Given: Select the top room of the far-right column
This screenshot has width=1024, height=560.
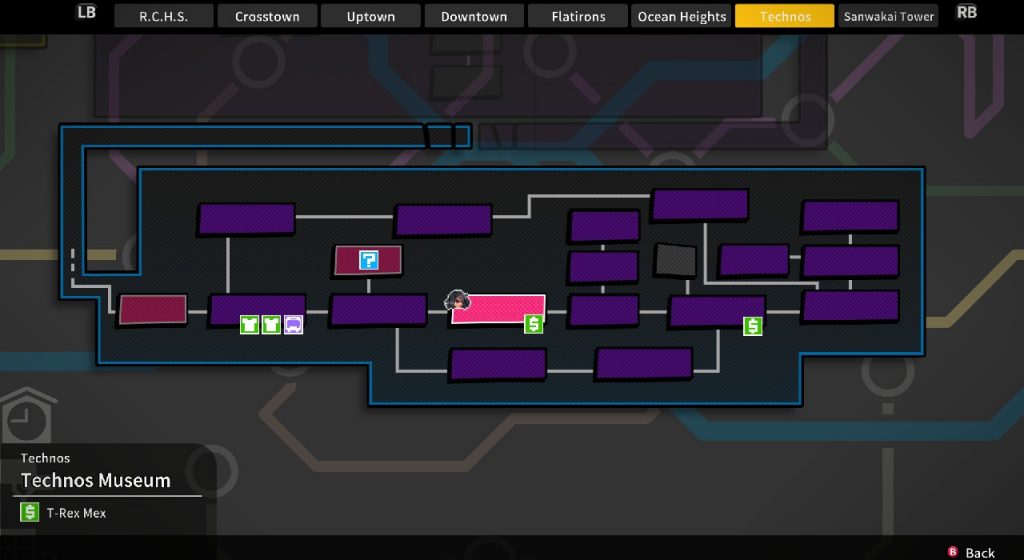Looking at the screenshot, I should coord(850,216).
